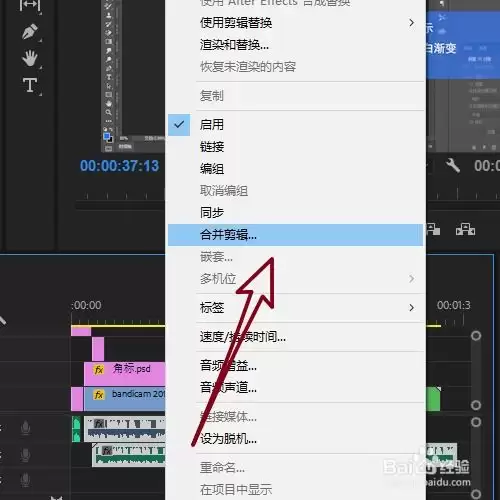Select the lower audio clip waveform

pyautogui.click(x=129, y=455)
